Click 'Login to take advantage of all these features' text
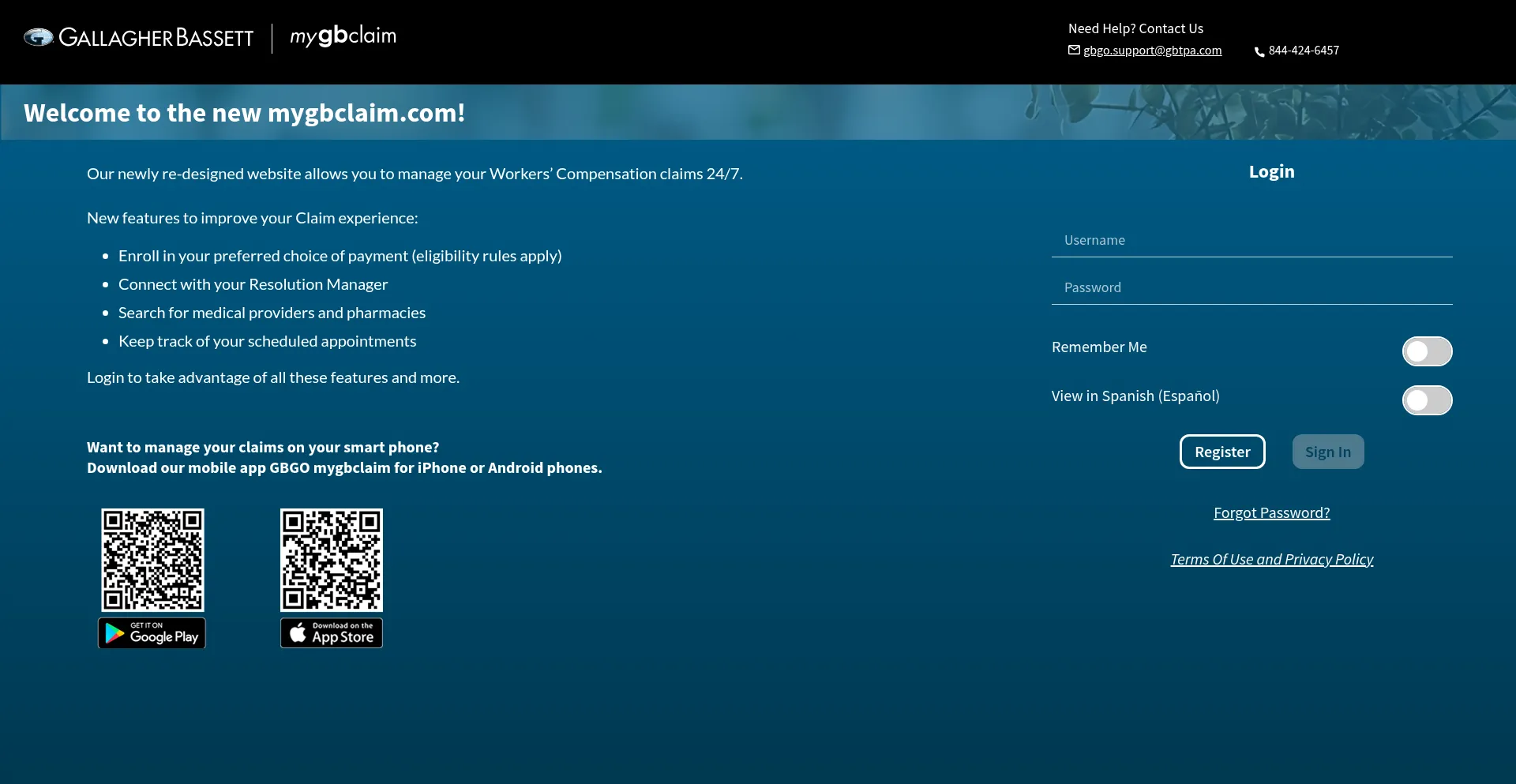 point(273,377)
